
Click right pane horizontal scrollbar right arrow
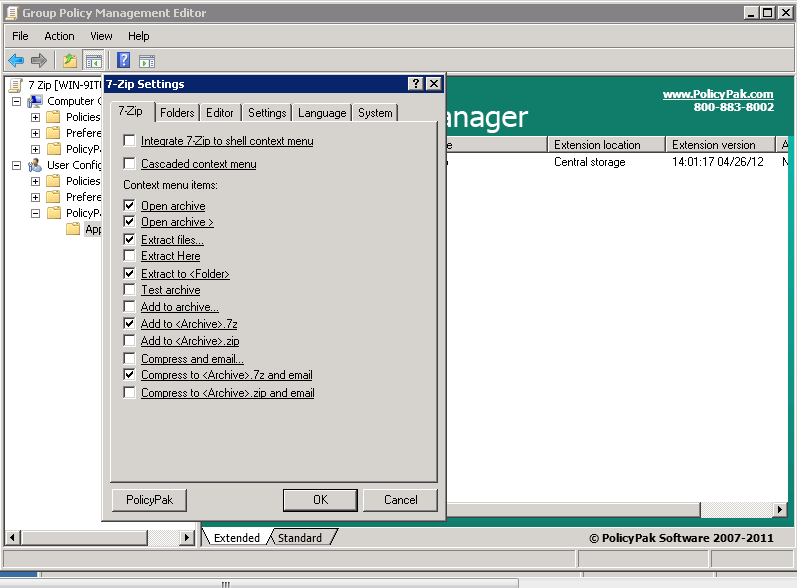(780, 509)
